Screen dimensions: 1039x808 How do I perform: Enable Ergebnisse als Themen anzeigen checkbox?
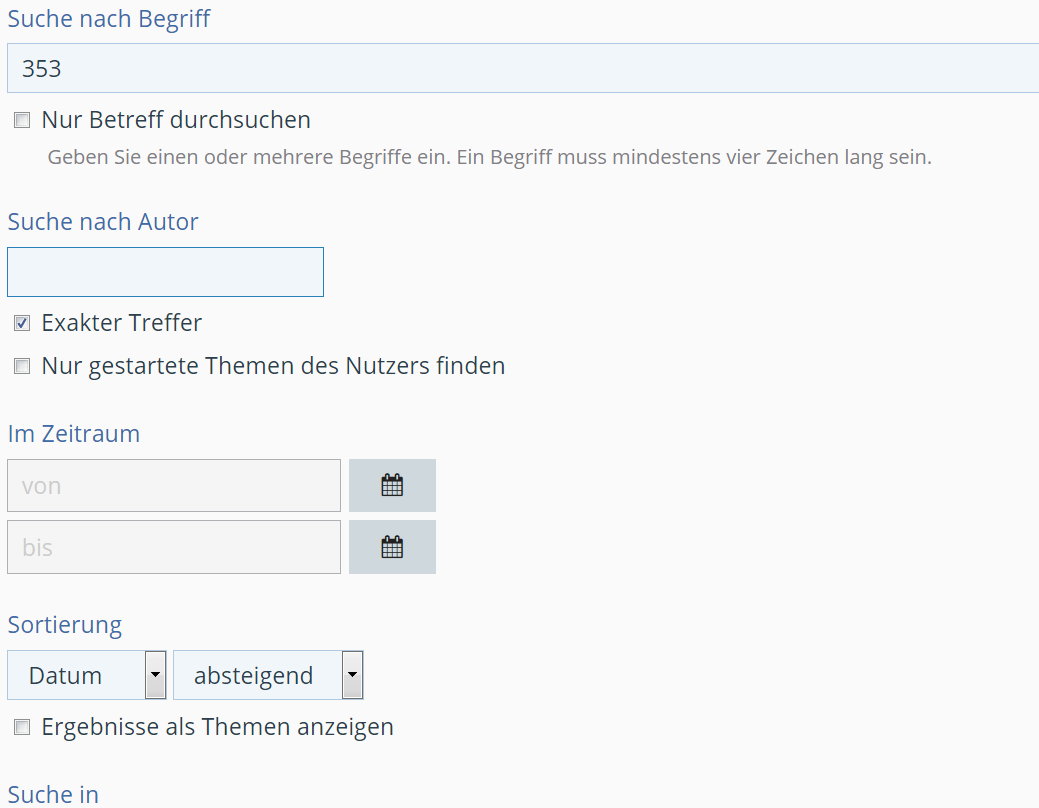coord(22,728)
